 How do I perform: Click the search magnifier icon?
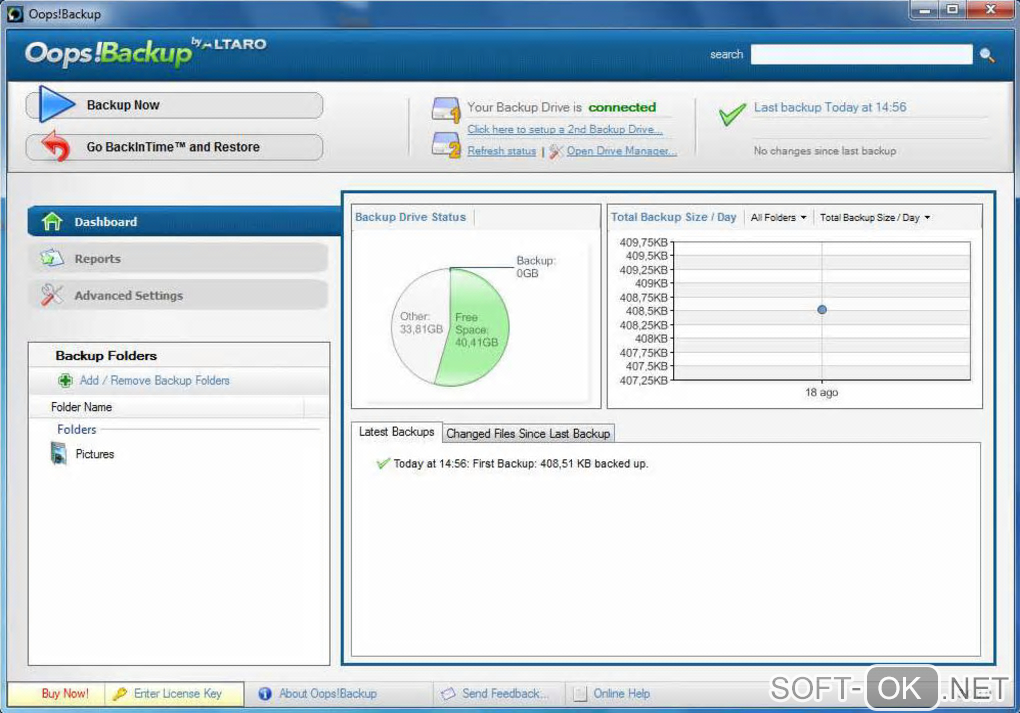[x=987, y=55]
